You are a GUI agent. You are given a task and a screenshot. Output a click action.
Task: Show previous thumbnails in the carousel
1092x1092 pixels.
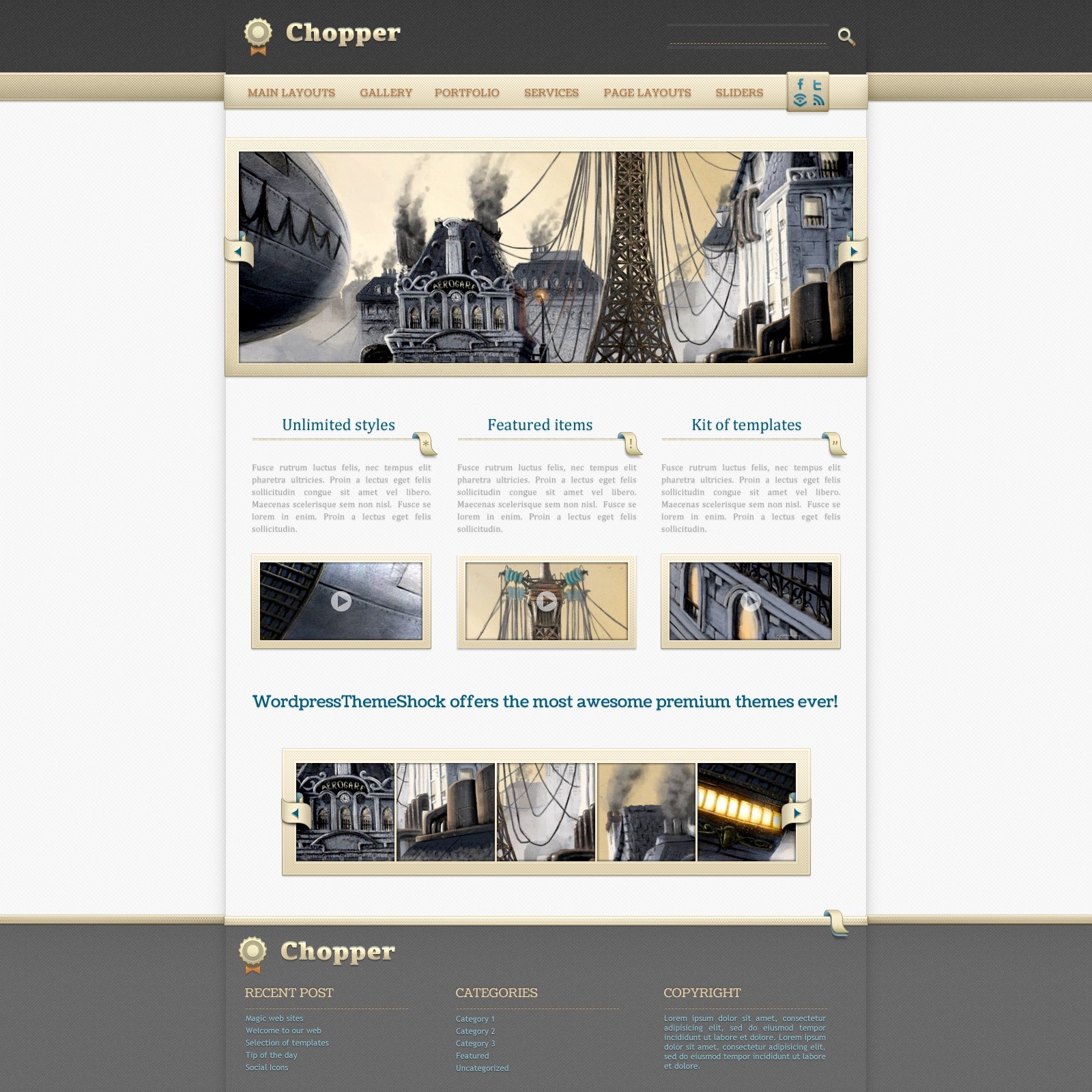(296, 813)
